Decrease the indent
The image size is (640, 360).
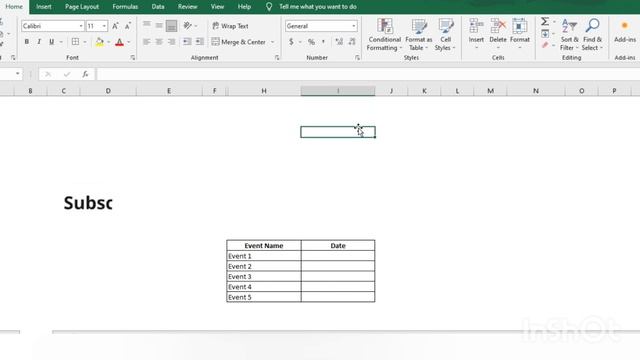click(187, 42)
